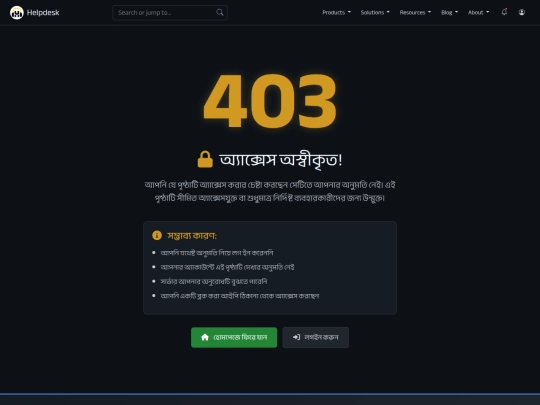The image size is (540, 405).
Task: Expand the Resources dropdown menu
Action: pyautogui.click(x=415, y=12)
